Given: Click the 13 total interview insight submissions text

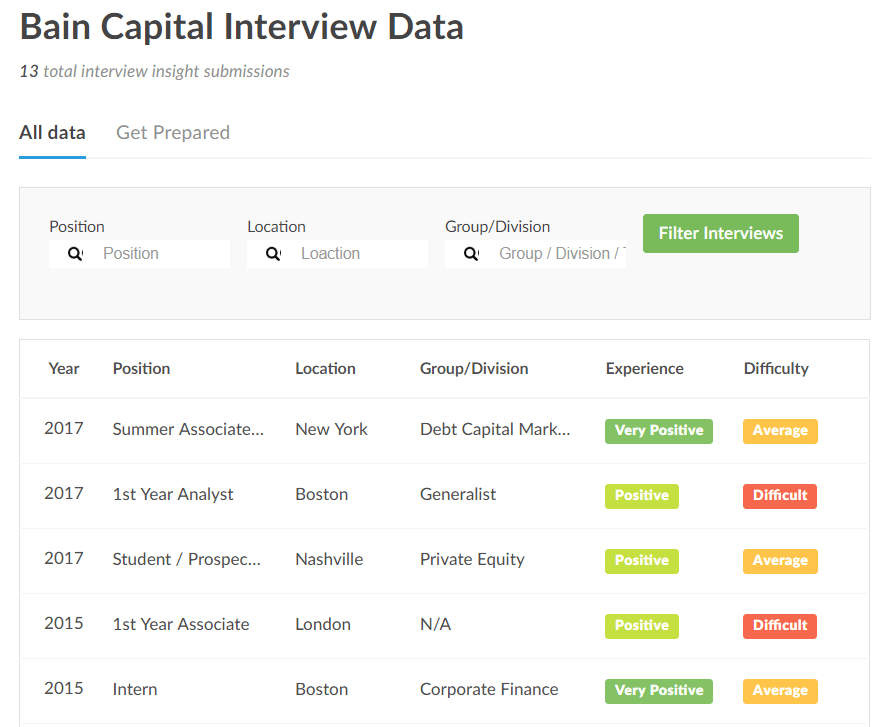Looking at the screenshot, I should [x=153, y=71].
